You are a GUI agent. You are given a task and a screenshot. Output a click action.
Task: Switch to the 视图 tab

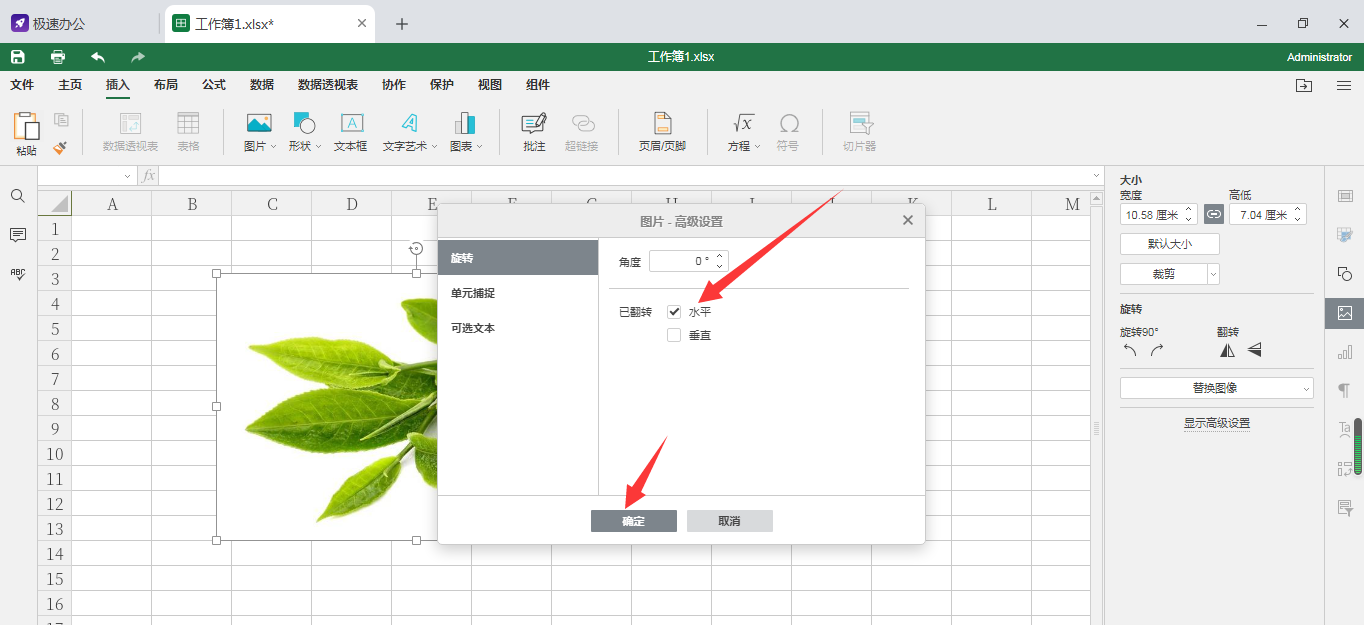coord(490,85)
